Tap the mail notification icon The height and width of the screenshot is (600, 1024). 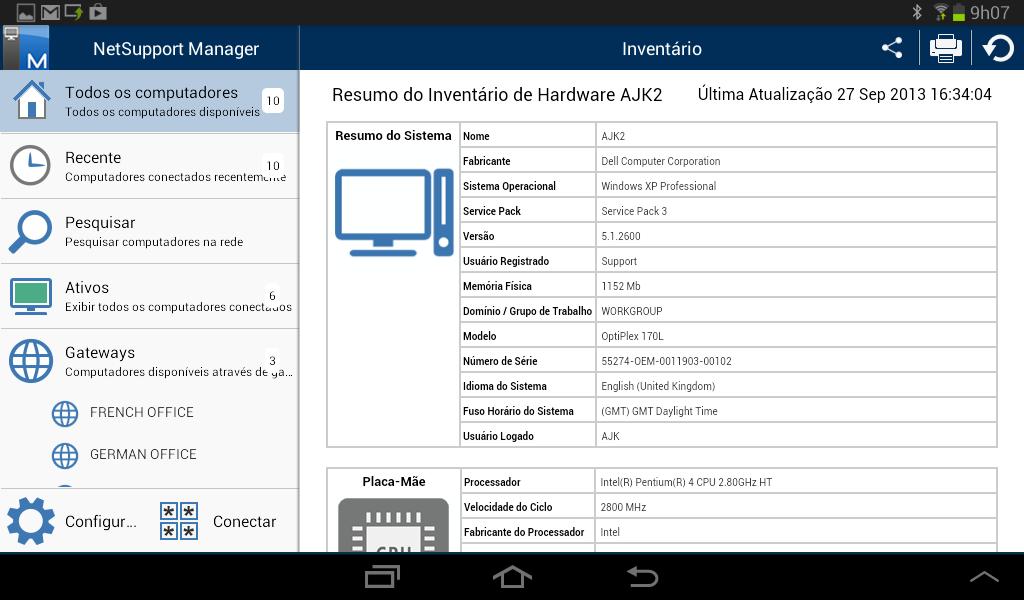click(50, 12)
